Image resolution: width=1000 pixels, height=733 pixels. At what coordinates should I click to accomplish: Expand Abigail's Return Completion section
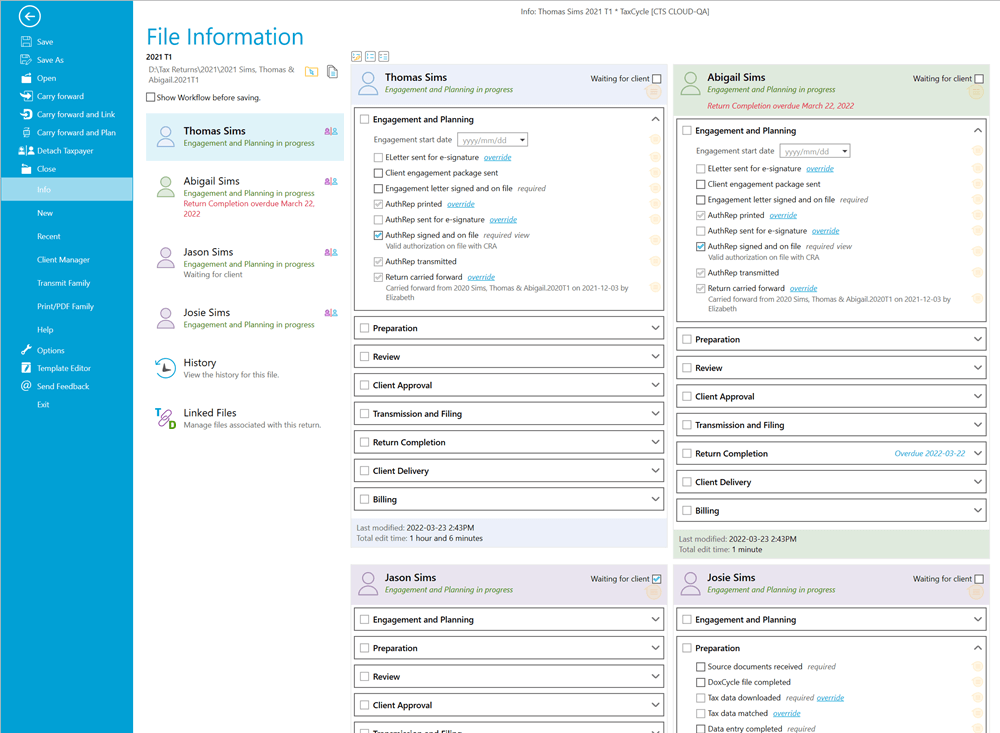point(978,454)
